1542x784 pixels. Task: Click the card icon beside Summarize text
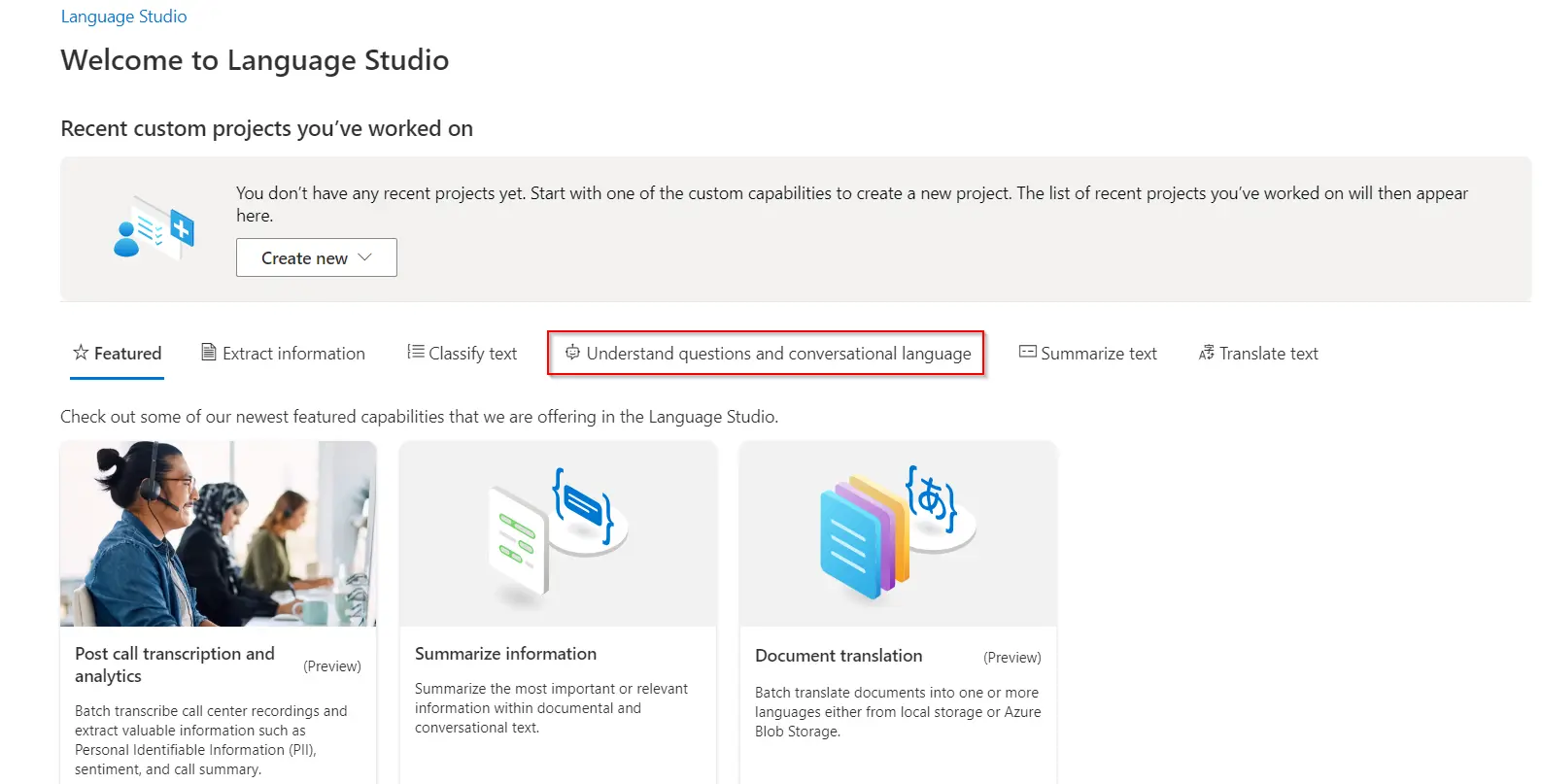pos(1027,352)
